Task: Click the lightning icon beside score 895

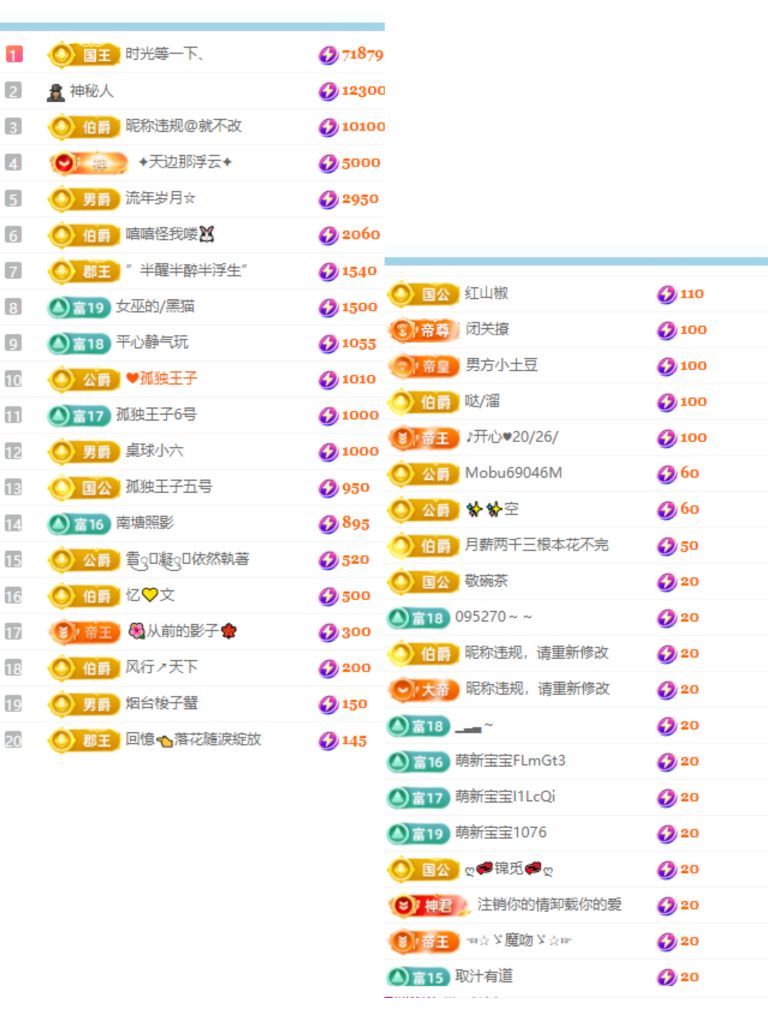Action: 328,524
